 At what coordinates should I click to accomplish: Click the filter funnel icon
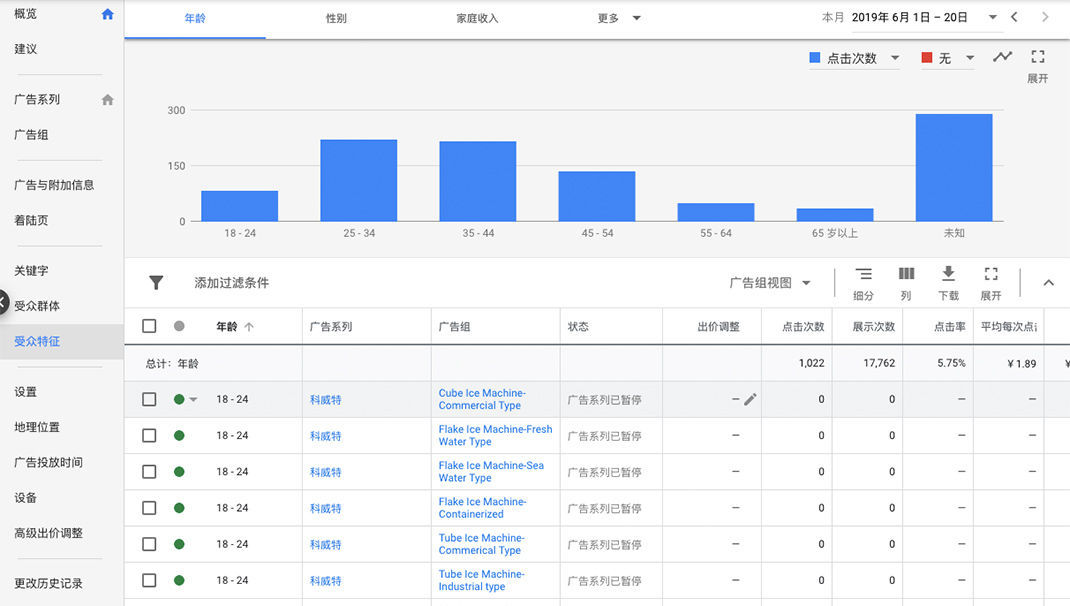pyautogui.click(x=156, y=283)
